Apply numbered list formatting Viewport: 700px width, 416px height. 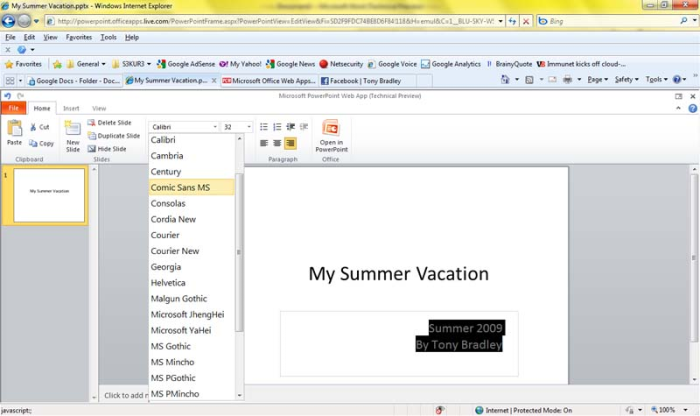277,127
